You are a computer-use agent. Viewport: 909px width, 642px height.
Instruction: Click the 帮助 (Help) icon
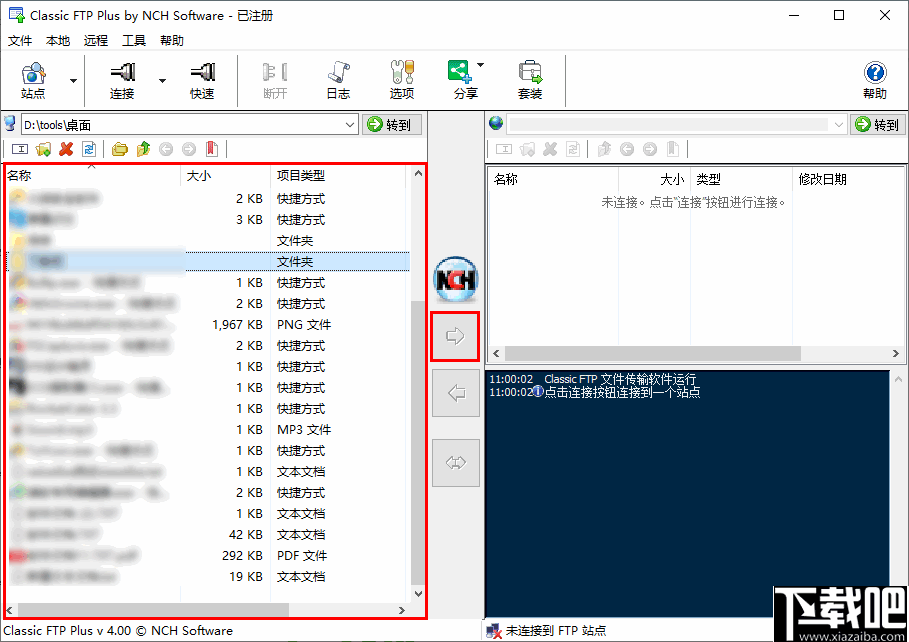pos(874,80)
